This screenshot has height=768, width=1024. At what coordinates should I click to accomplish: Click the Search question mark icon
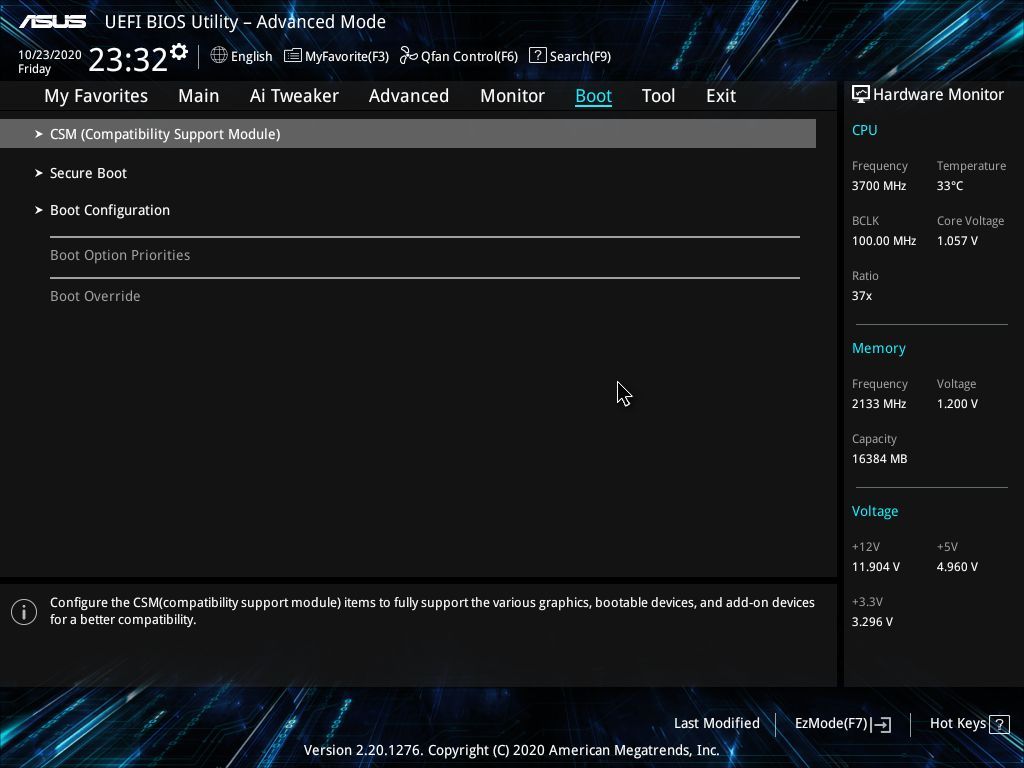pyautogui.click(x=537, y=56)
